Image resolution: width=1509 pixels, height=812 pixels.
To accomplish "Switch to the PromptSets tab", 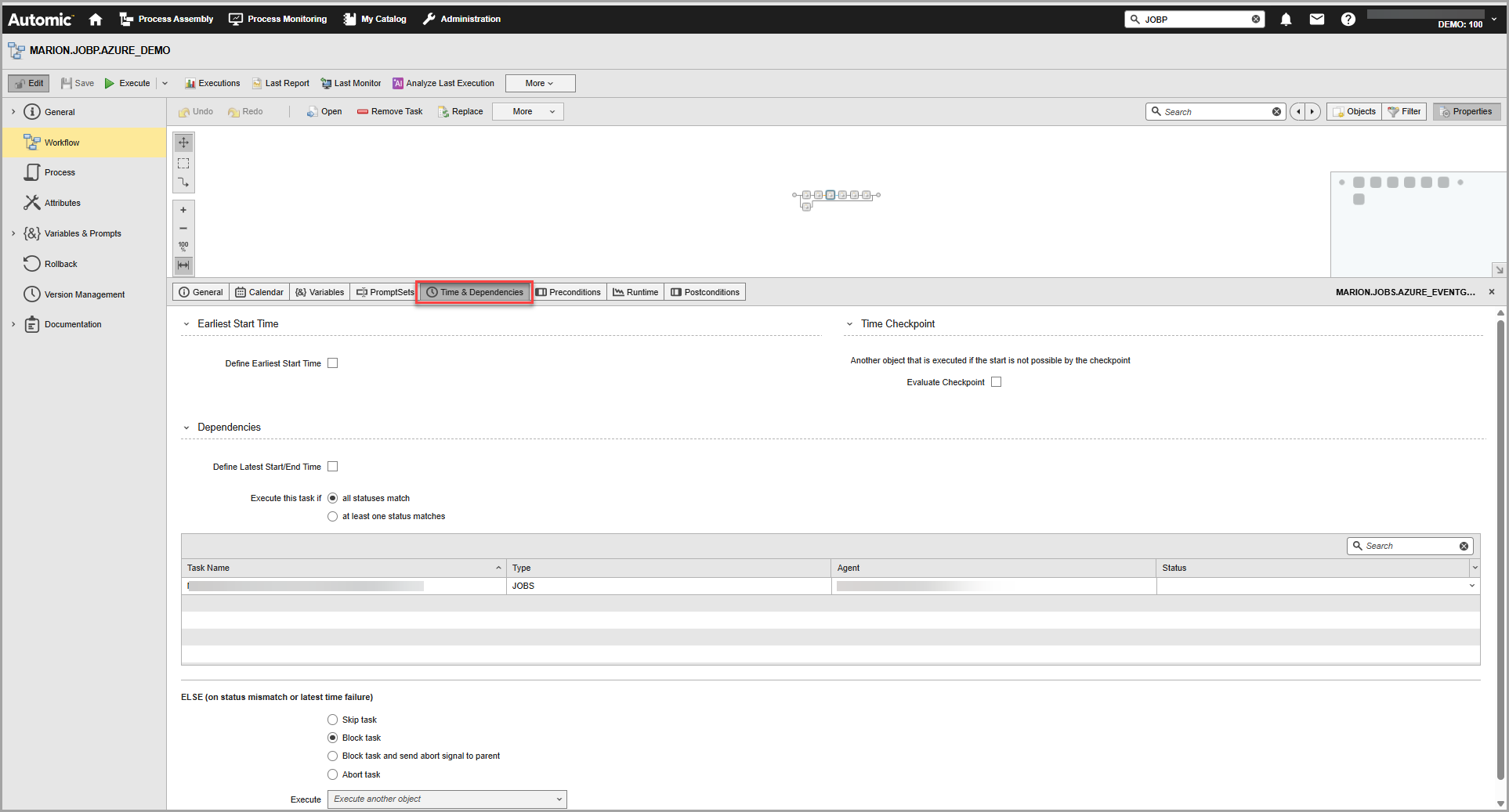I will tap(385, 292).
